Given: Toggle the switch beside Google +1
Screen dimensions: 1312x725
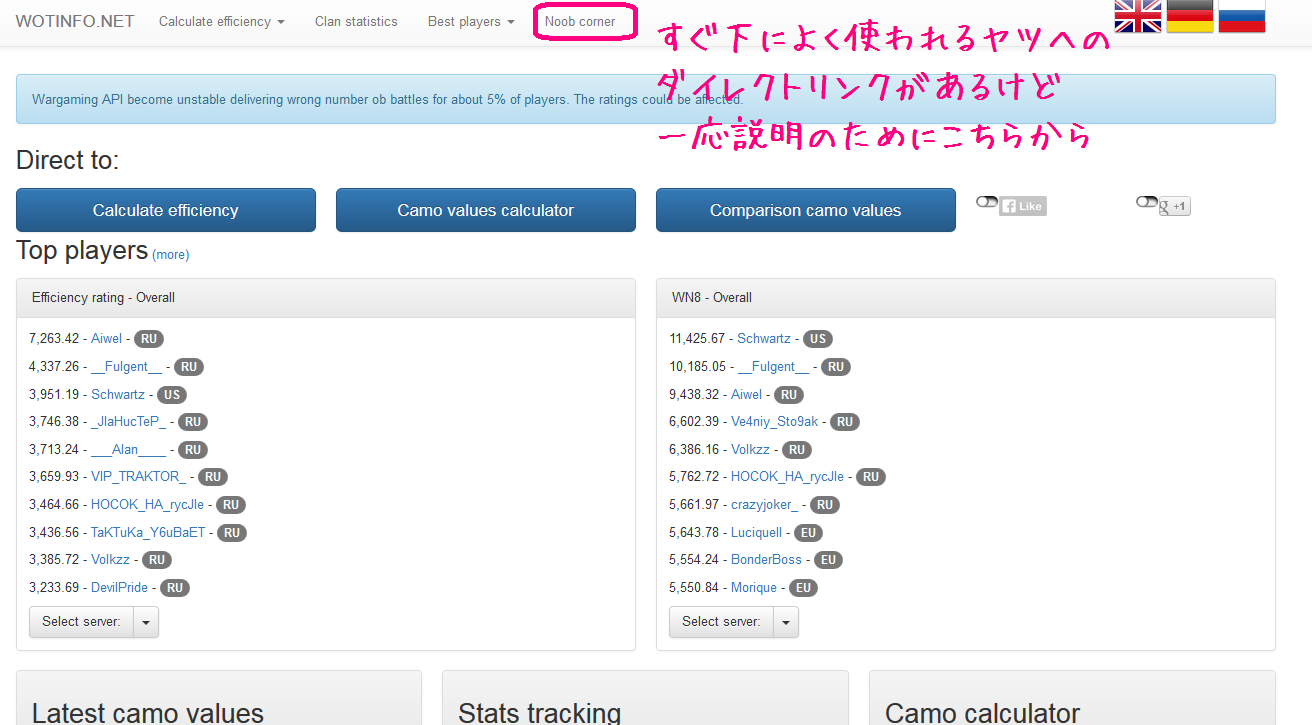Looking at the screenshot, I should click(1147, 202).
